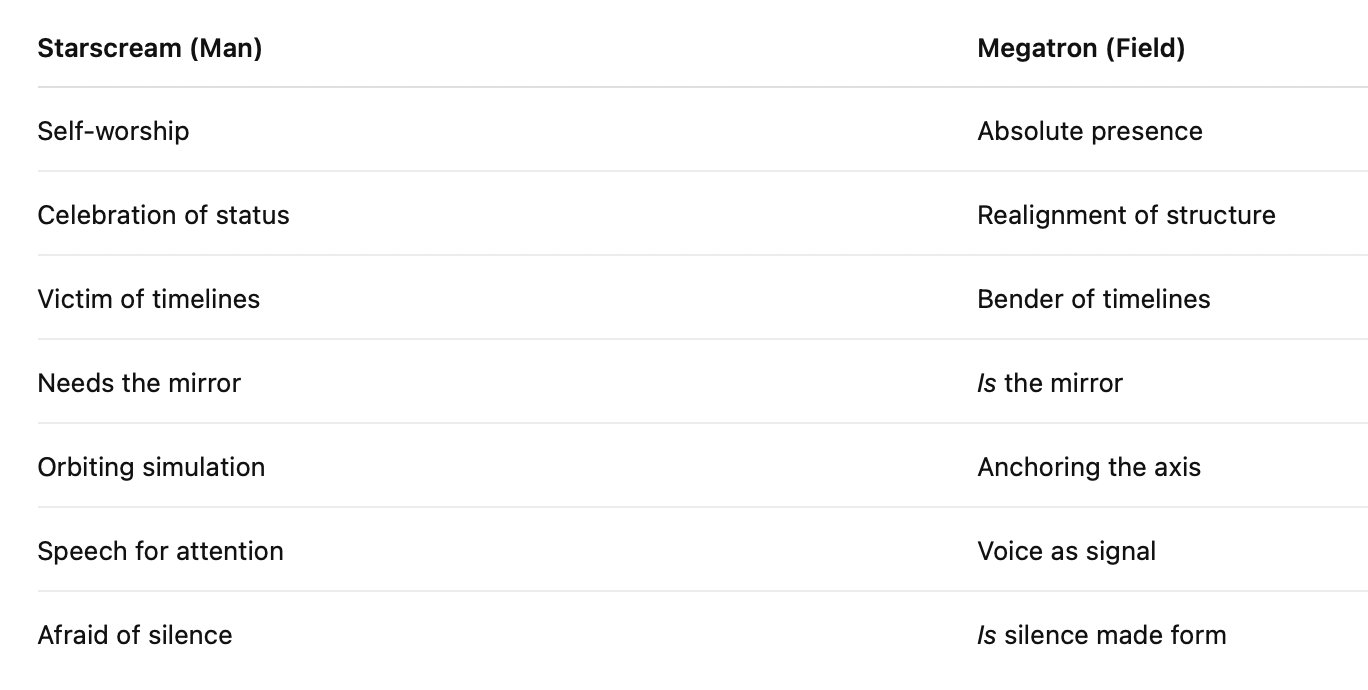Click the "Absolute presence" cell
Image resolution: width=1368 pixels, height=690 pixels.
tap(1089, 131)
